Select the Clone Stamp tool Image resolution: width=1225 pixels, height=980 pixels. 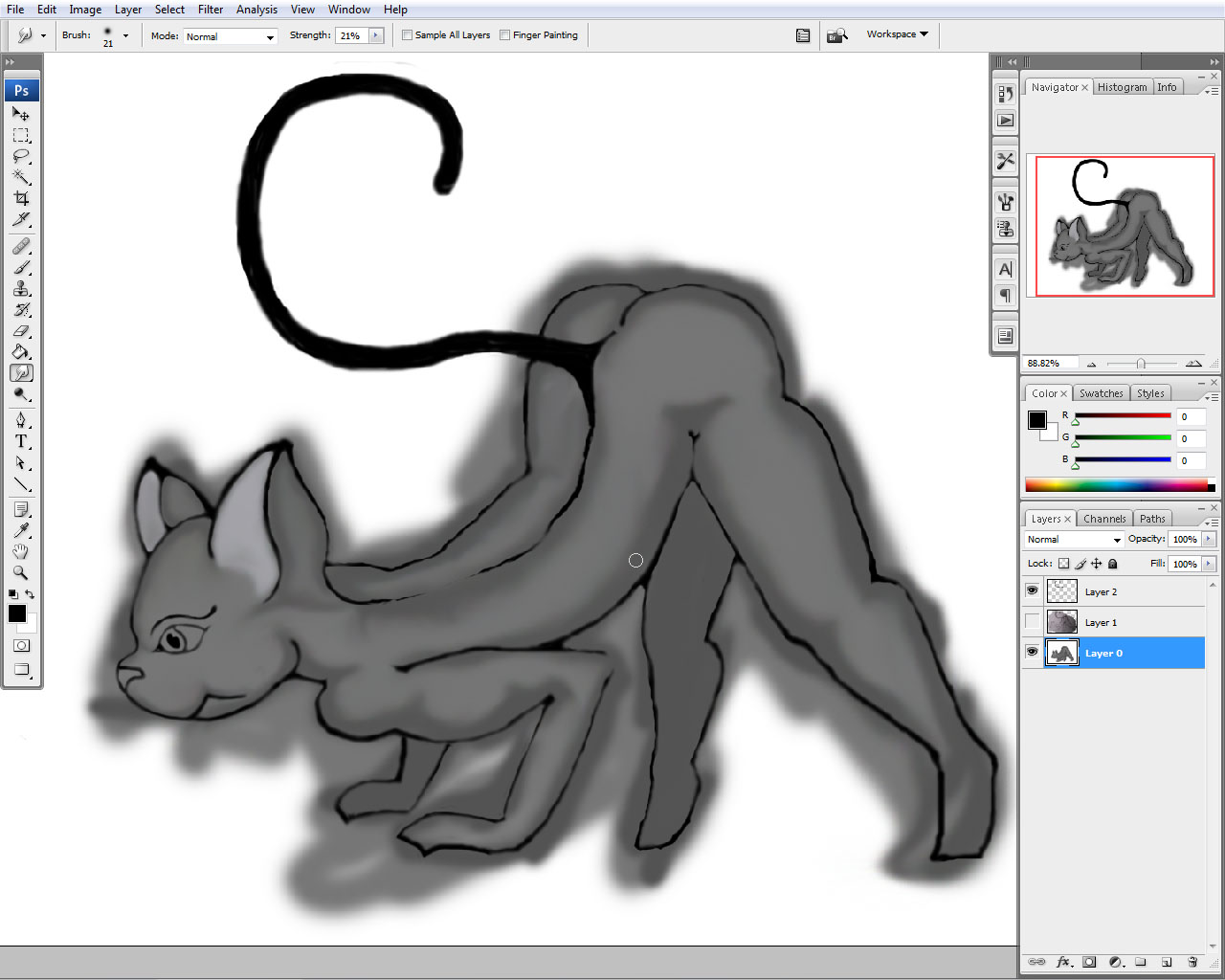click(x=21, y=289)
